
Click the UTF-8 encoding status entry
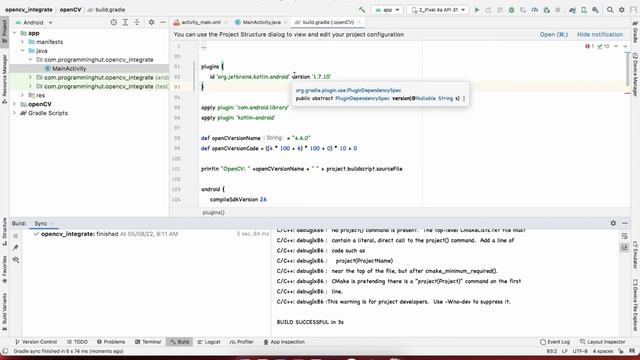tap(580, 351)
